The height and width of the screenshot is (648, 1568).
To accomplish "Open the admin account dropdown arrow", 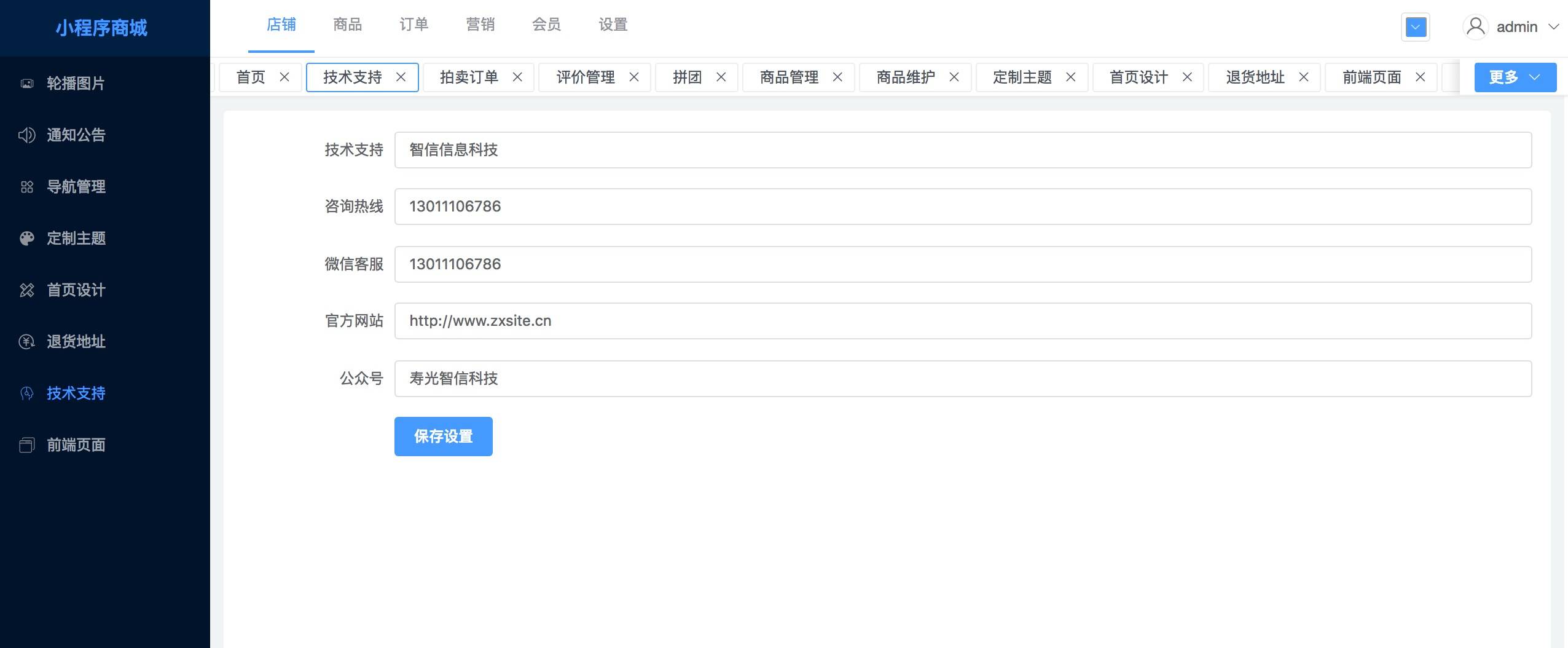I will tap(1554, 26).
